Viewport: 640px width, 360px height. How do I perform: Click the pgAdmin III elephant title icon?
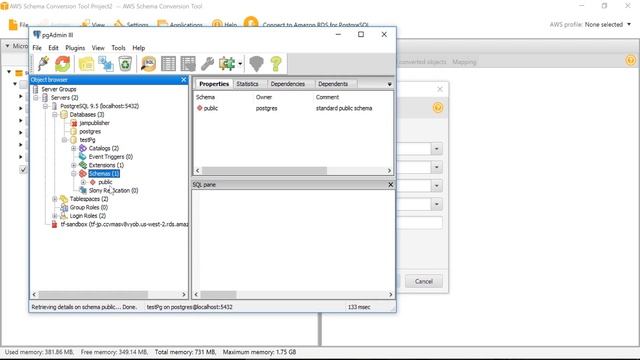point(37,35)
